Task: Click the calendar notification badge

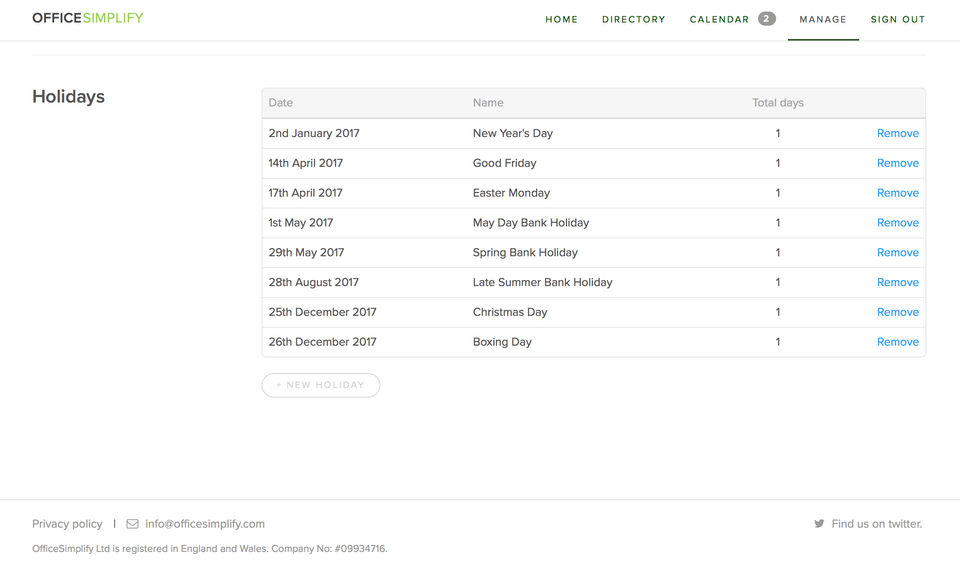Action: pyautogui.click(x=766, y=19)
